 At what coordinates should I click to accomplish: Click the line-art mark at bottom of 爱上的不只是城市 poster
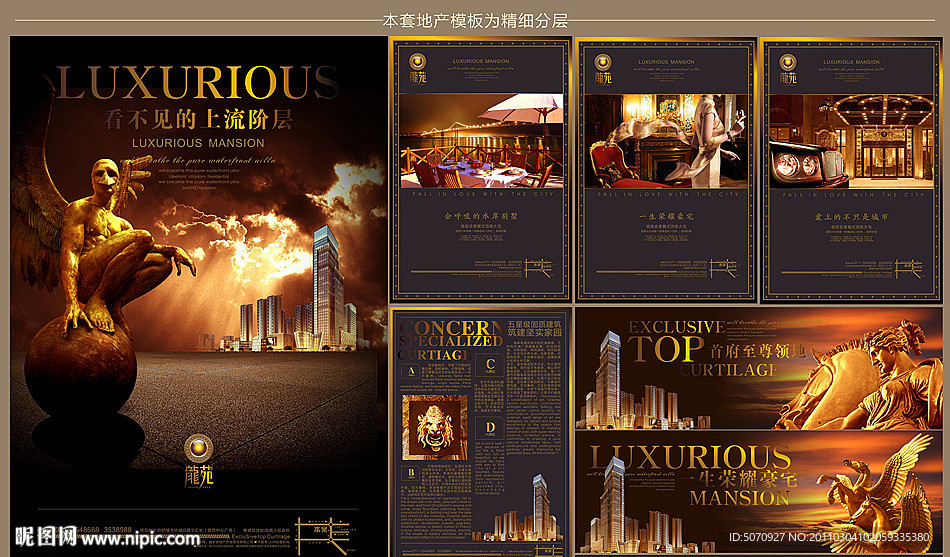click(909, 268)
